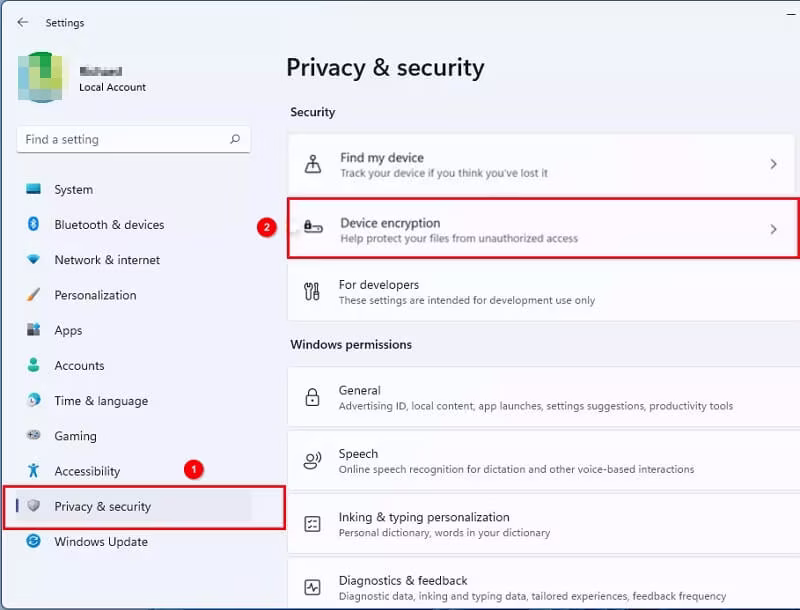Click the Find my device icon
This screenshot has width=800, height=610.
312,165
